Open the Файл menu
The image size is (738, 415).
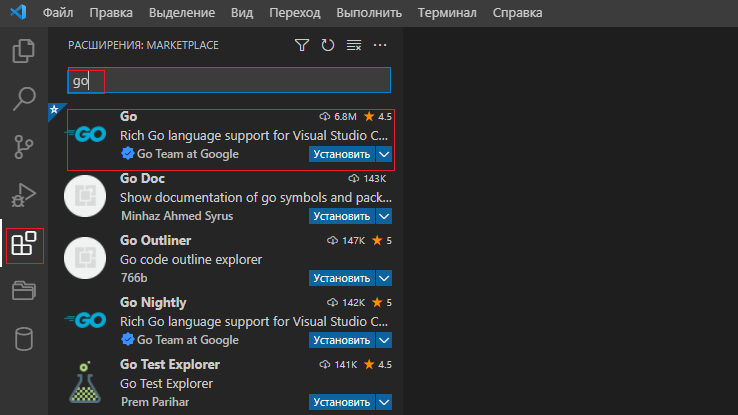tap(58, 13)
